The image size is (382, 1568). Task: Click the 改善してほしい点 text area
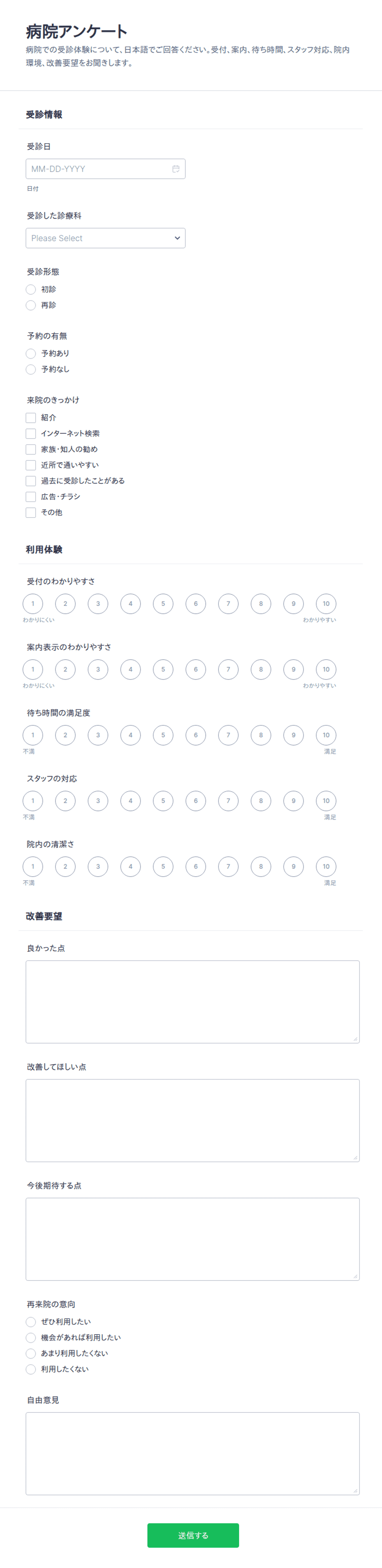(x=193, y=1121)
